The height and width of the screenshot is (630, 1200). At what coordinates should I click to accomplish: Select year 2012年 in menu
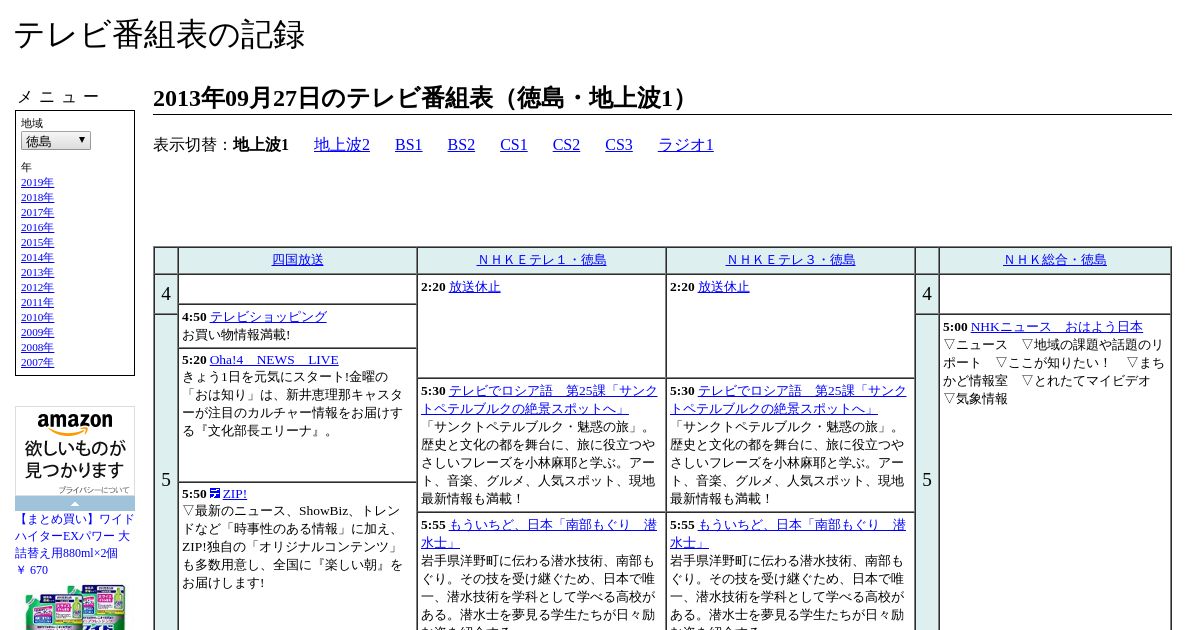point(37,287)
